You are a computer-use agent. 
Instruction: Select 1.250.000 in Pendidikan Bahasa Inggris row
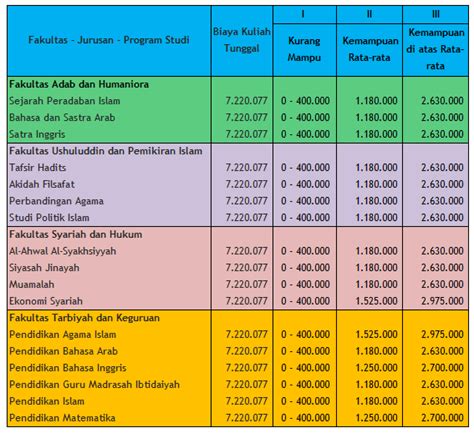coord(376,368)
